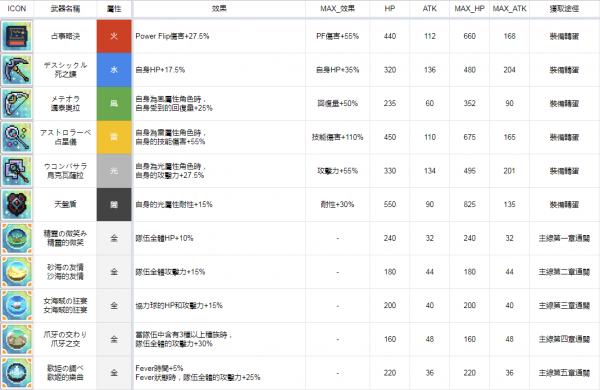Click MAX_HP value 825 in 天盤盾 row
Image resolution: width=600 pixels, height=390 pixels.
[470, 205]
